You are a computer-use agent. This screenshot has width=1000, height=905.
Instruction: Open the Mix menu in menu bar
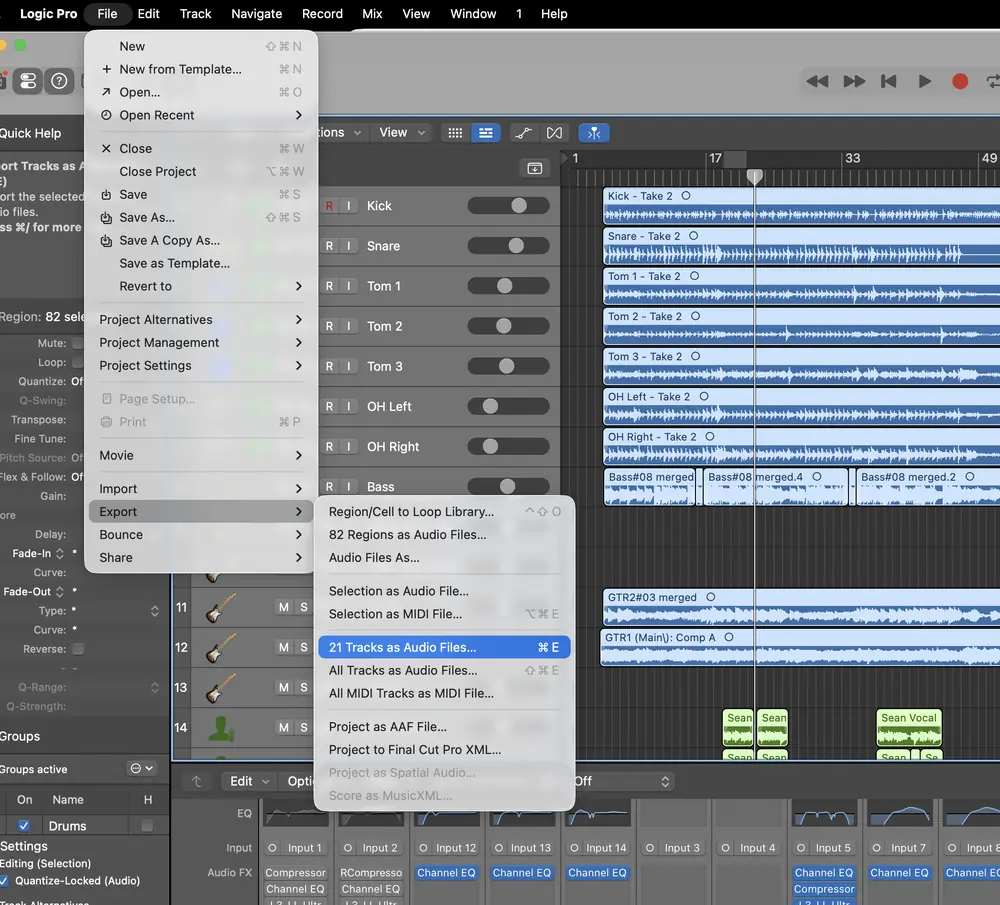[x=372, y=13]
